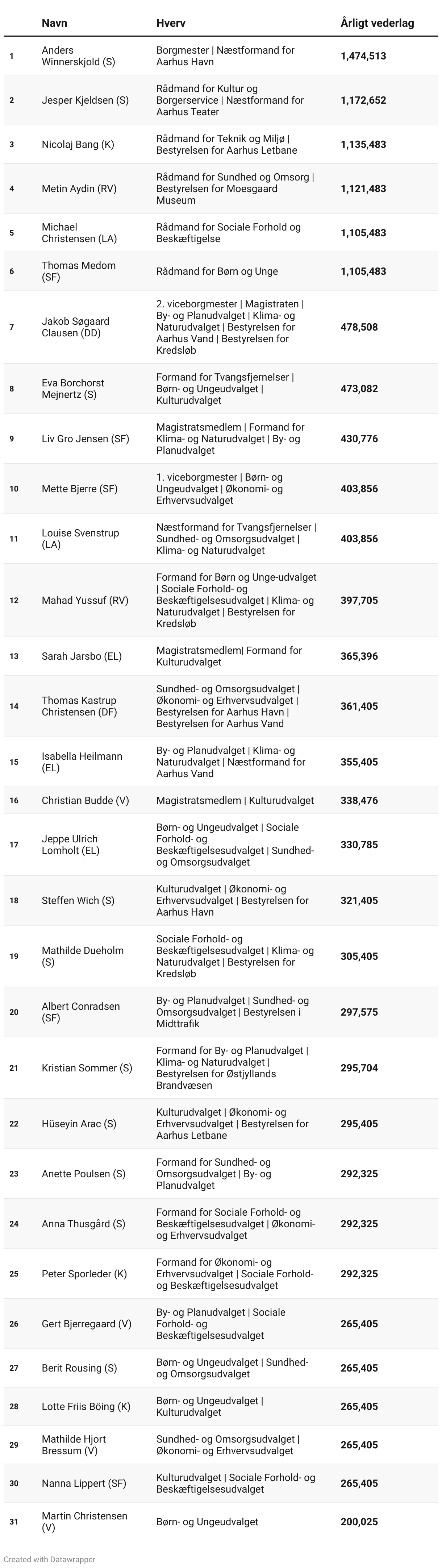Screen dimensions: 442x1568
Task: Click the 473,082 amount value
Action: tap(359, 388)
